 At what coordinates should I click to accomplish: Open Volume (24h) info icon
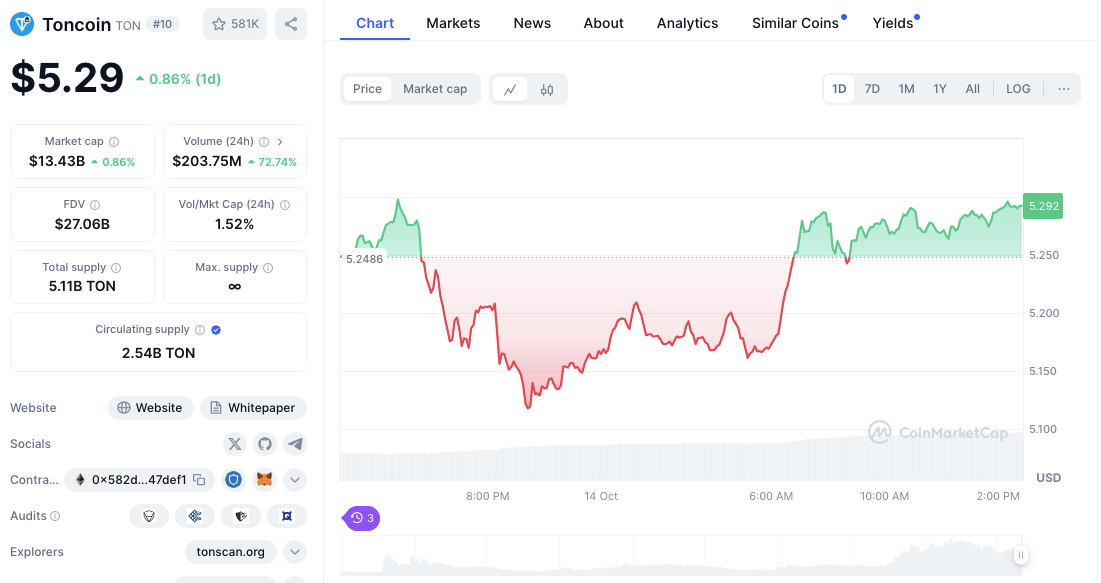pyautogui.click(x=264, y=142)
